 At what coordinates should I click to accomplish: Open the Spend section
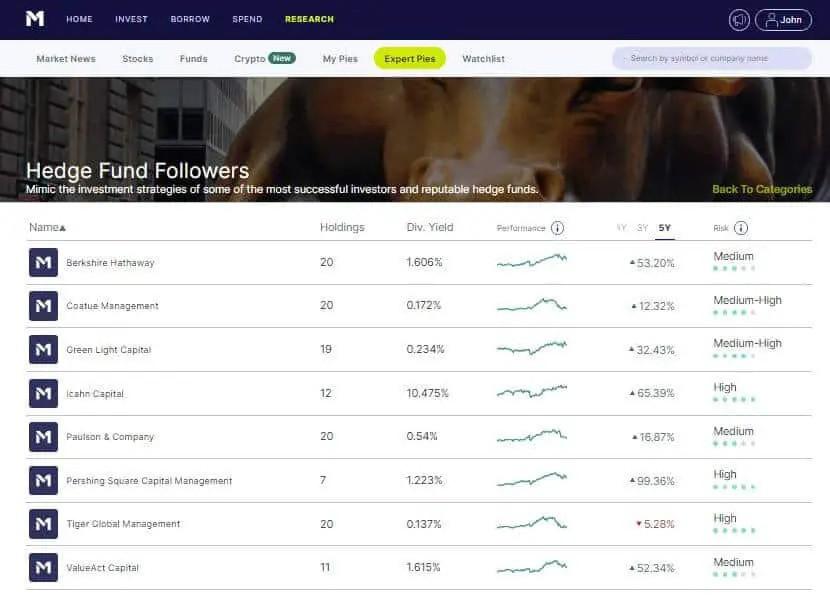(247, 19)
